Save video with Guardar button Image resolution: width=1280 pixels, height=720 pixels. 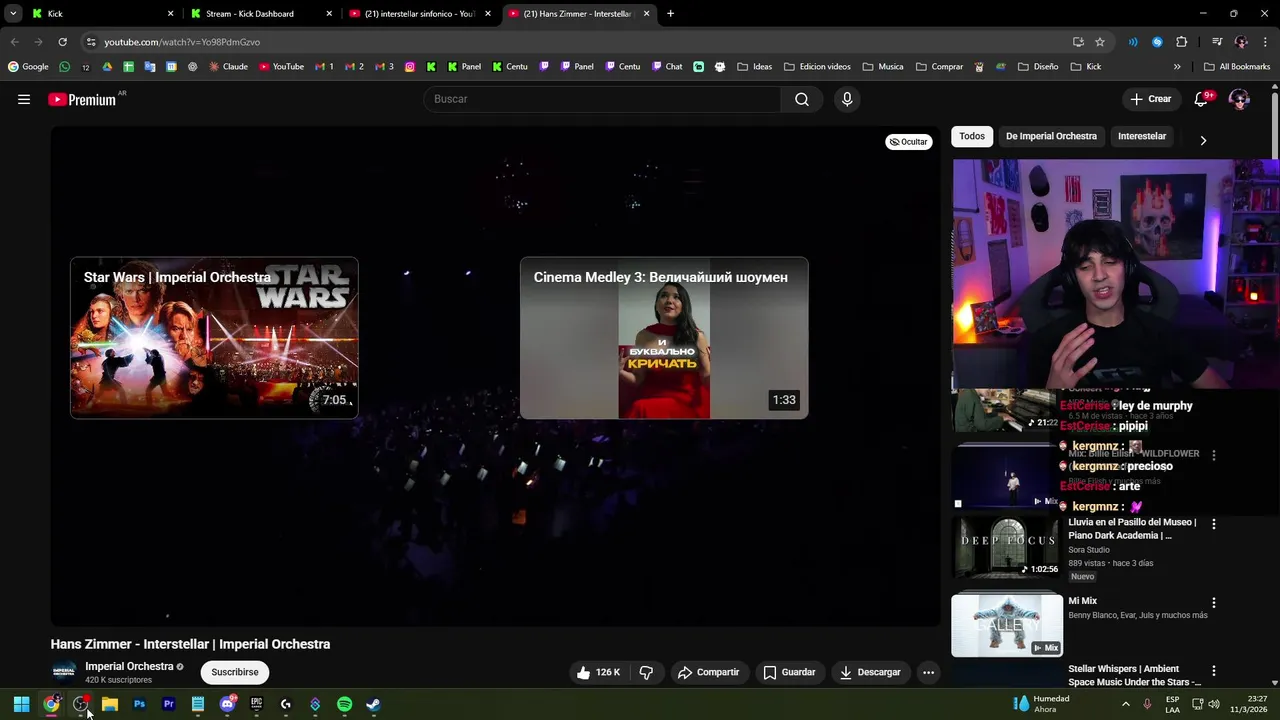(x=789, y=672)
